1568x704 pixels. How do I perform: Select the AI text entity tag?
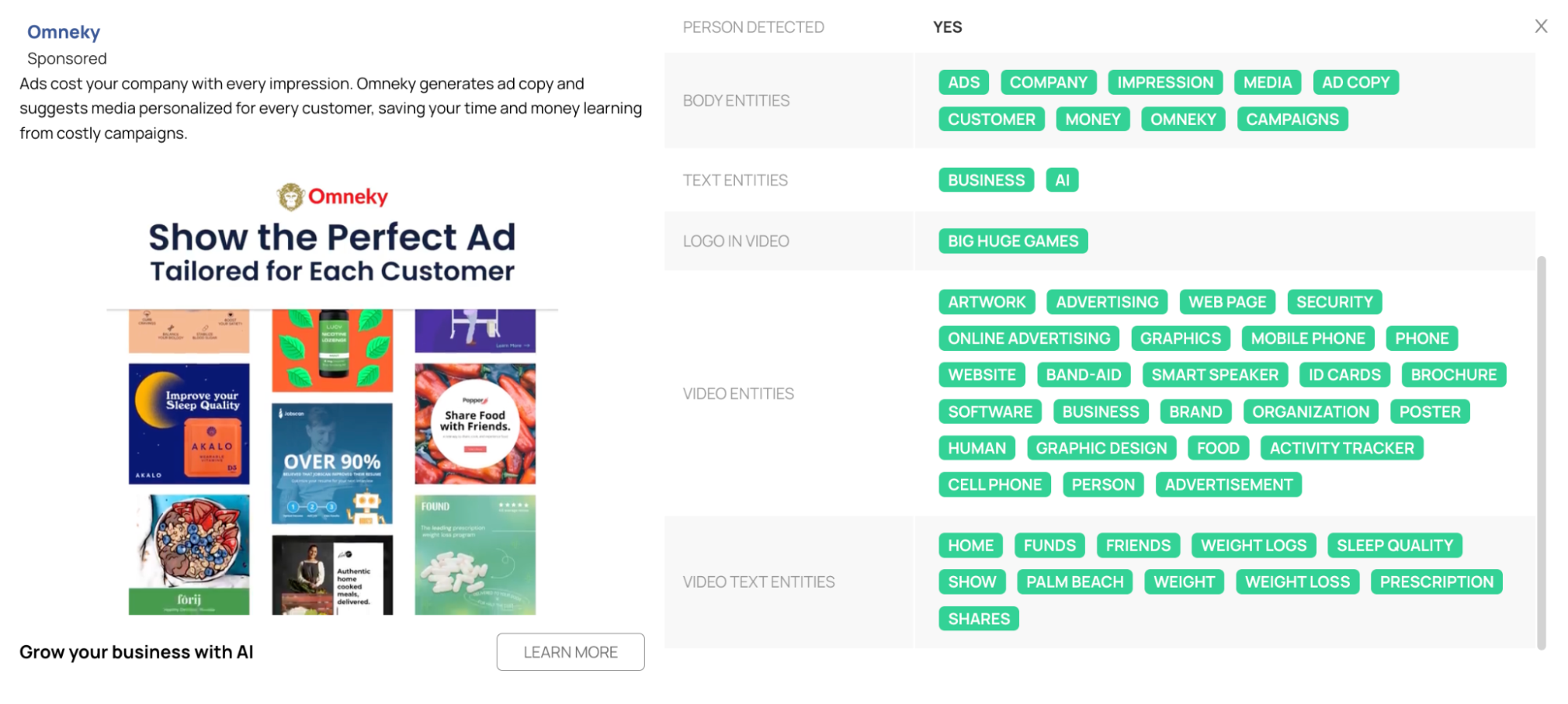click(x=1062, y=181)
